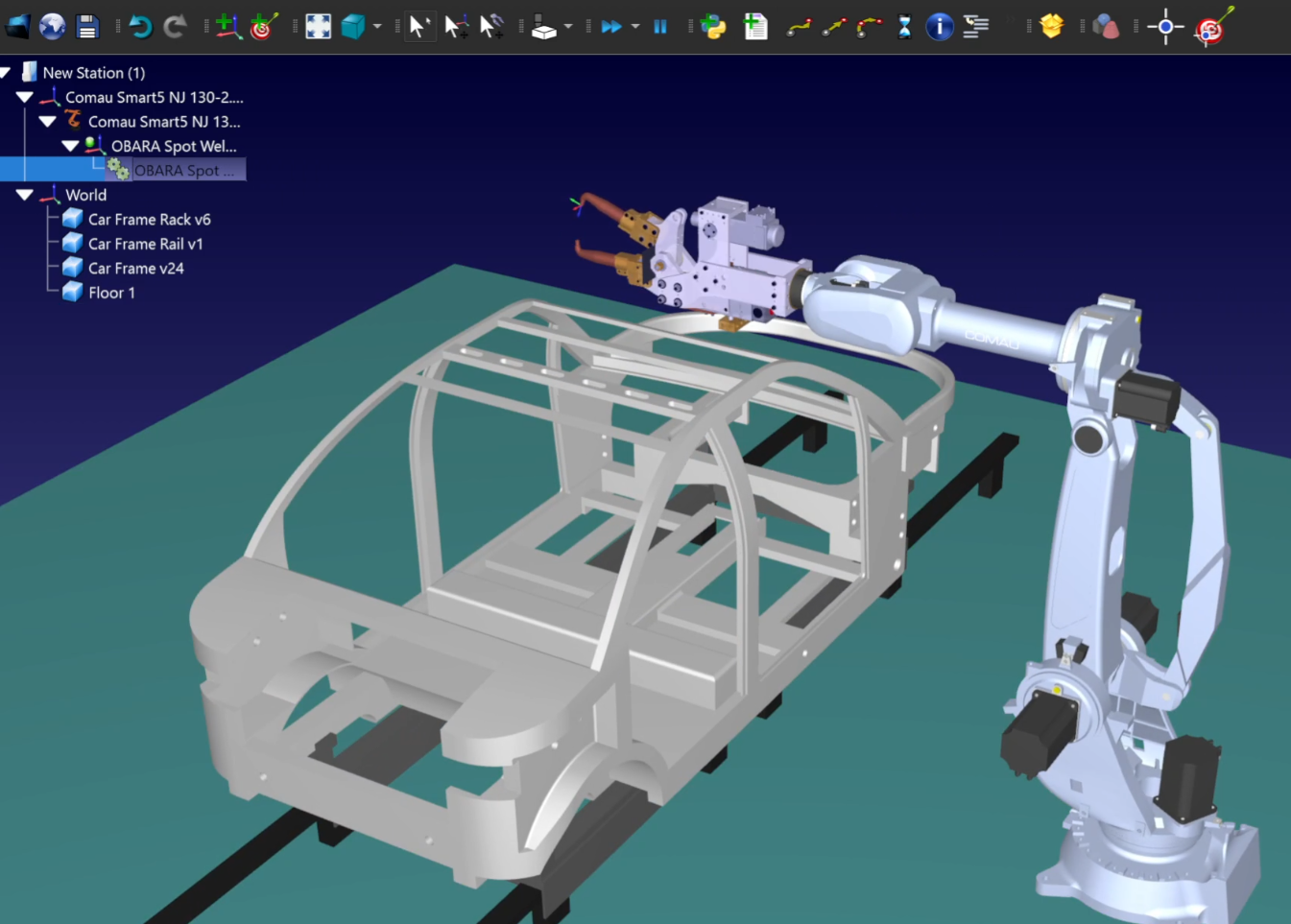
Task: Open the isometric view cube dropdown arrow
Action: (x=377, y=27)
